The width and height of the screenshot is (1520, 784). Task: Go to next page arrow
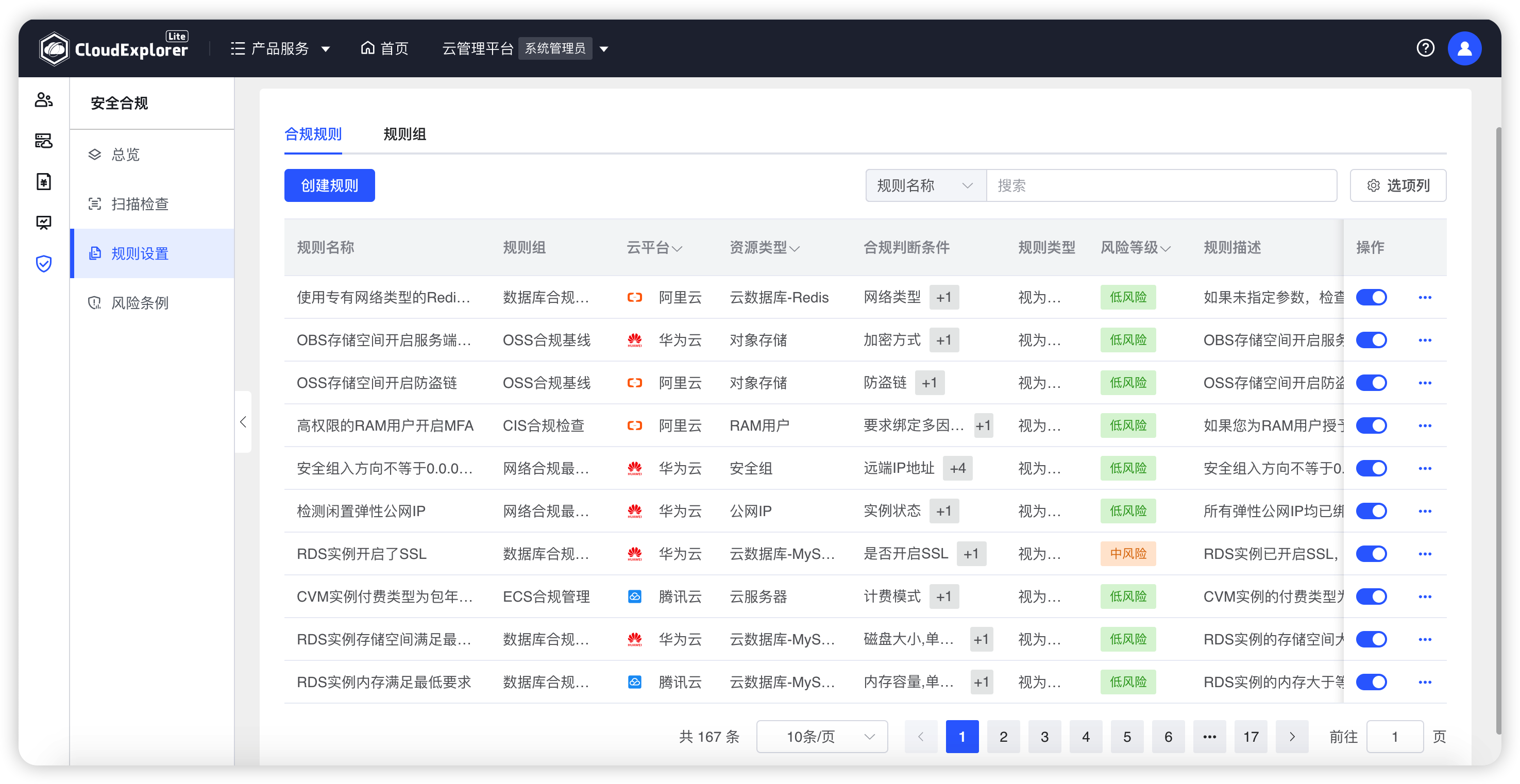1292,736
